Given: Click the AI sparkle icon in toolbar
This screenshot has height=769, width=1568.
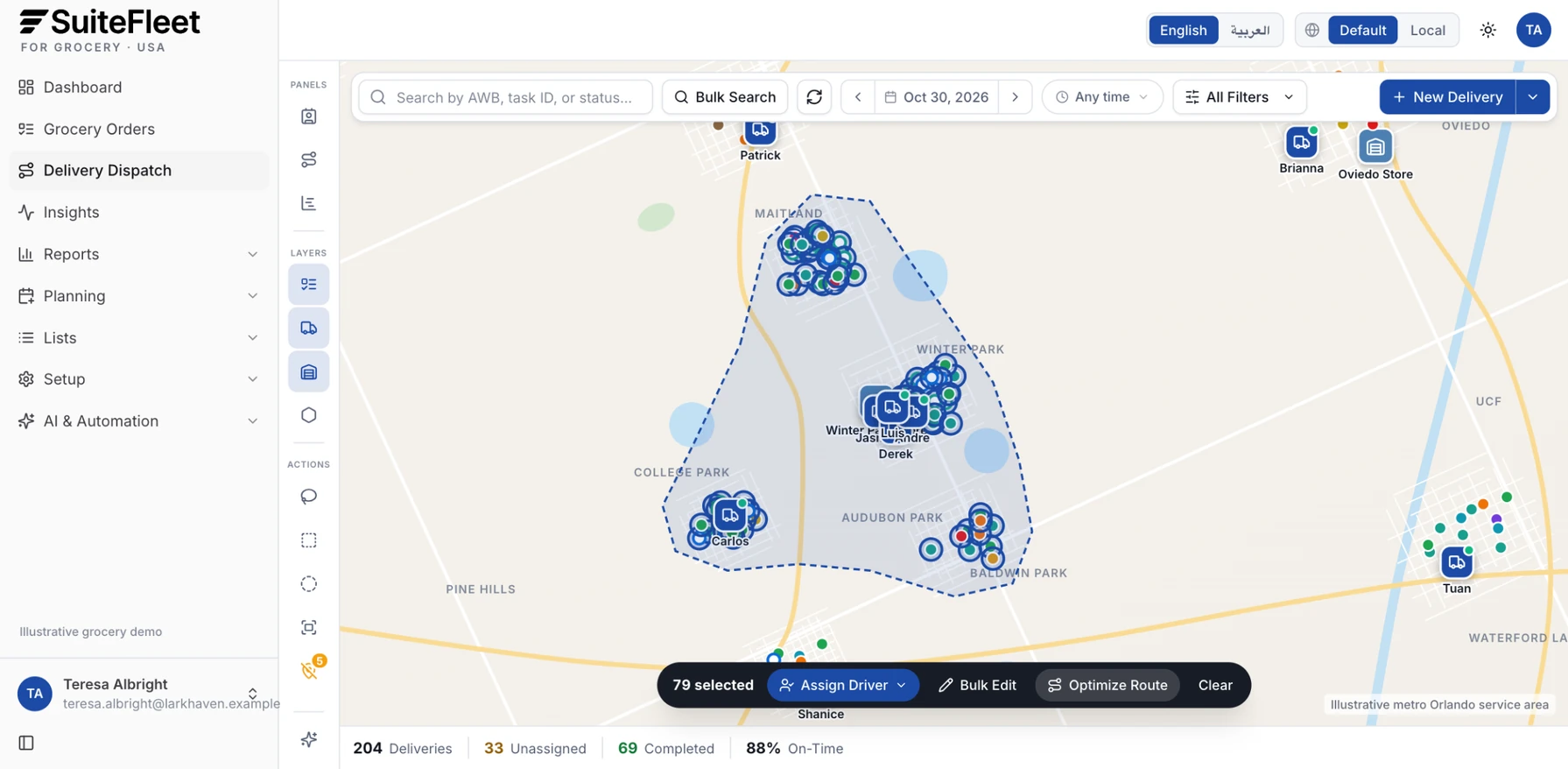Looking at the screenshot, I should point(308,740).
